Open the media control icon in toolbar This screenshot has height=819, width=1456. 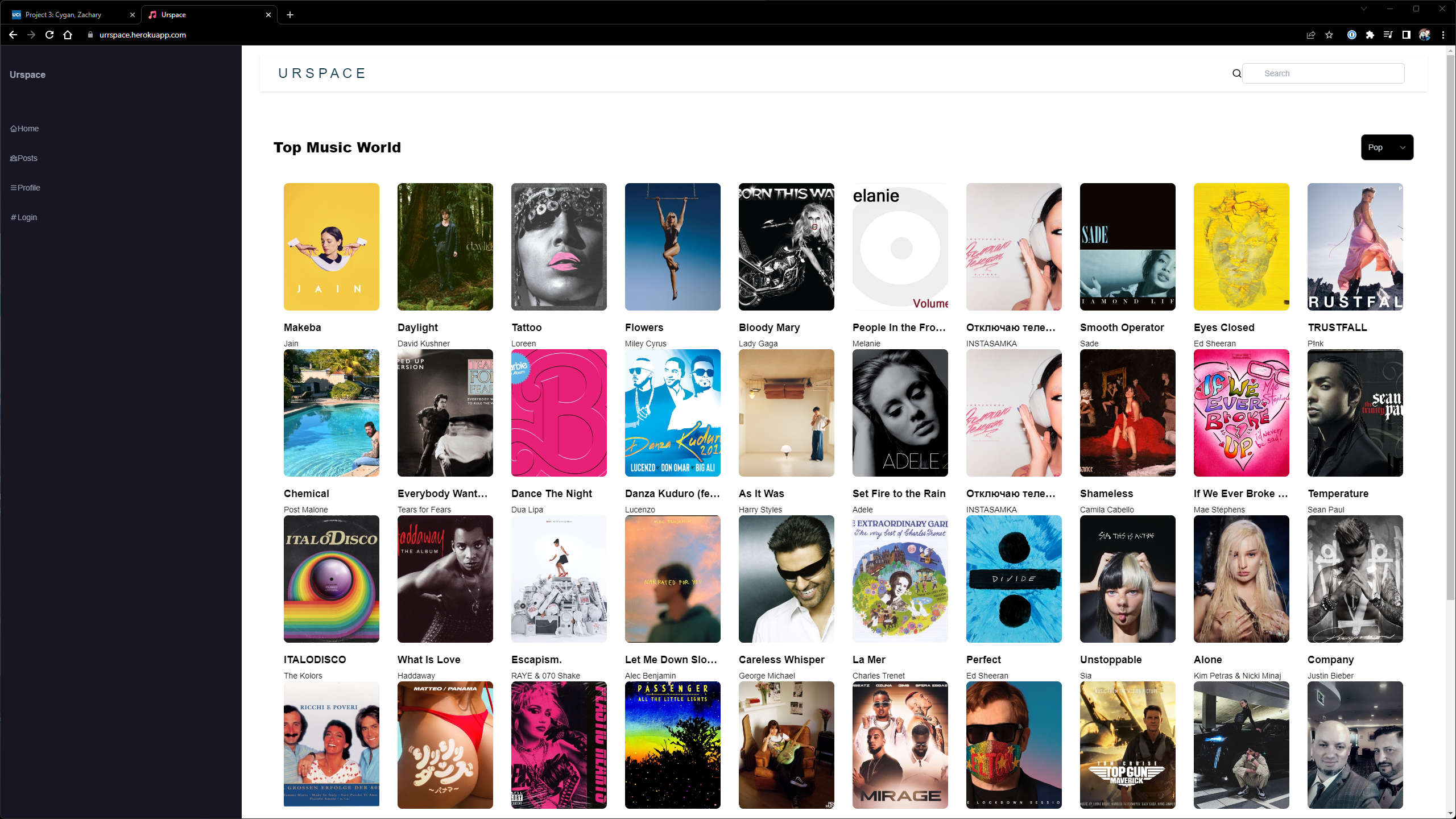pyautogui.click(x=1388, y=35)
